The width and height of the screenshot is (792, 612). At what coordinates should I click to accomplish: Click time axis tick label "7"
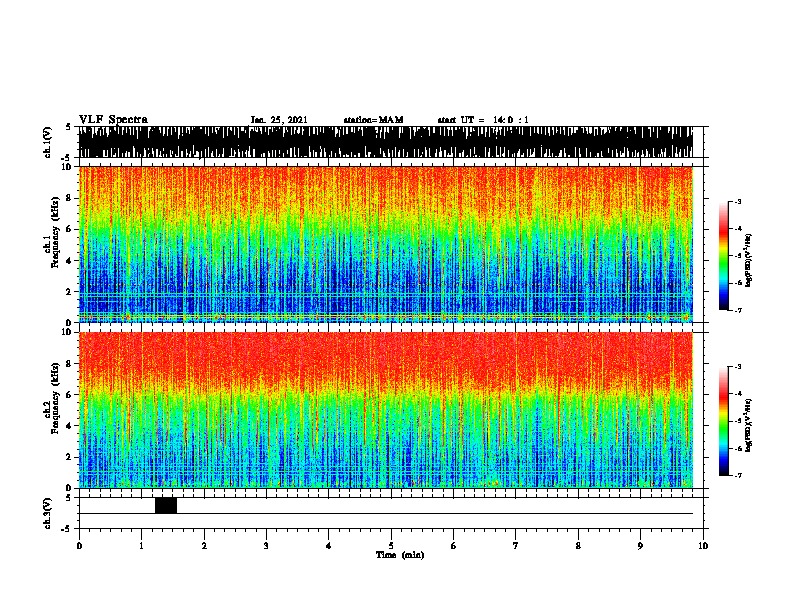[x=516, y=546]
